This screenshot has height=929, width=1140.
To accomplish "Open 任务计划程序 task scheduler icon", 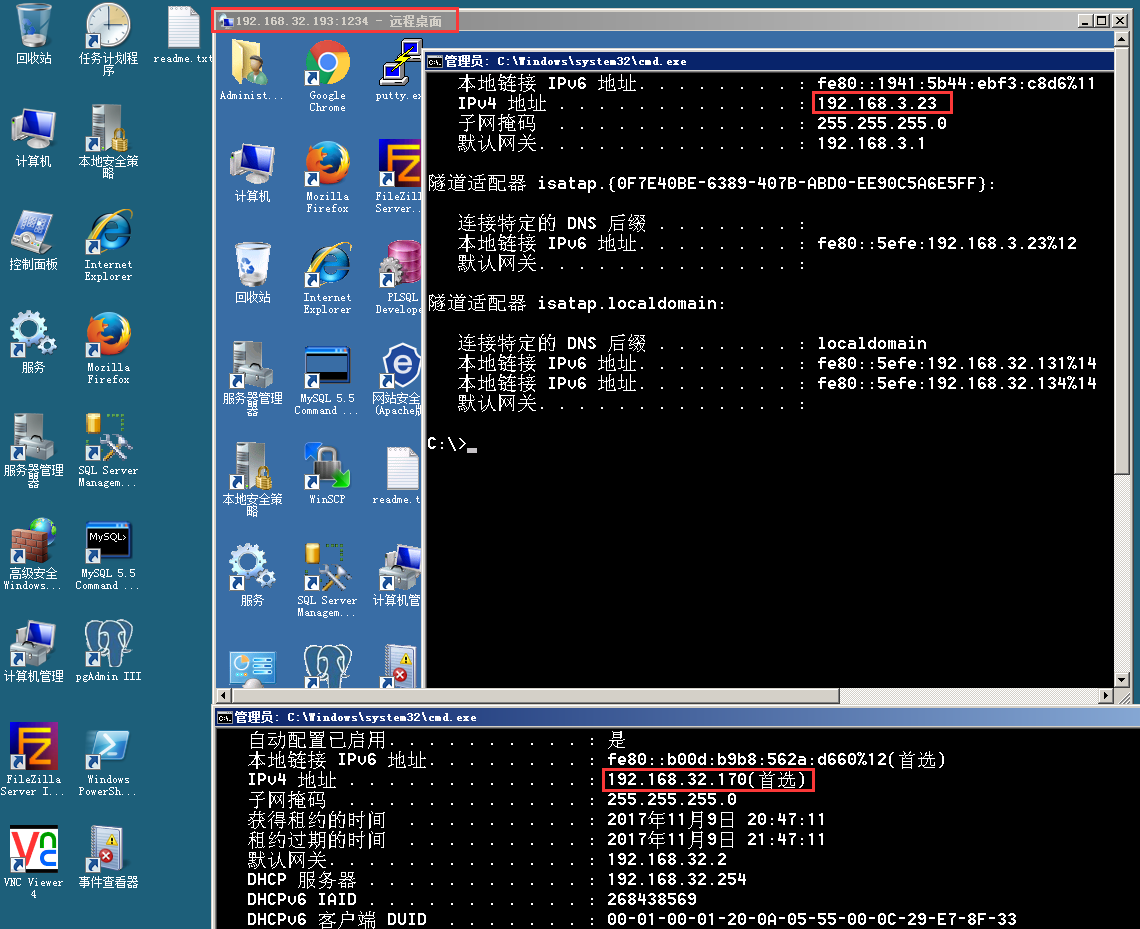I will point(108,39).
